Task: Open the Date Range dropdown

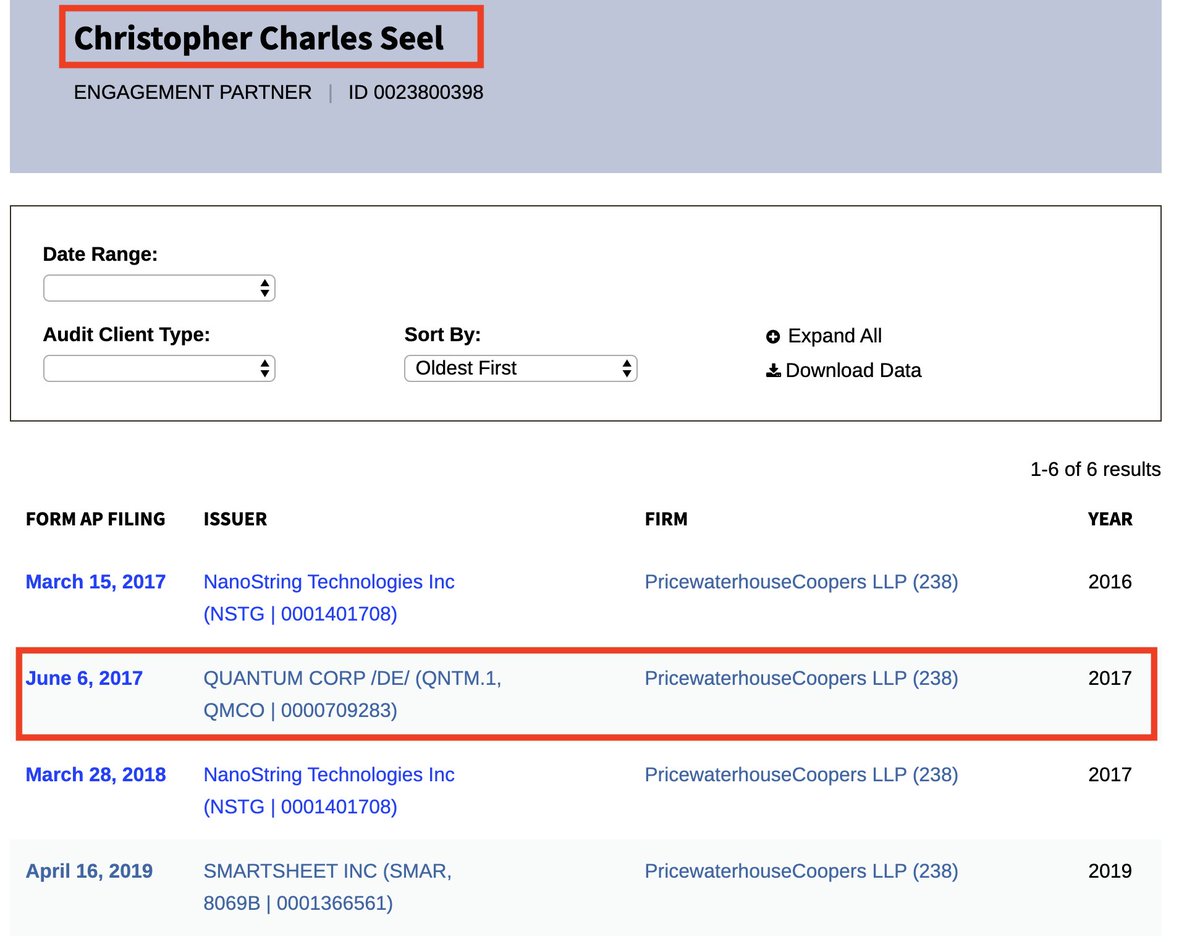Action: coord(159,288)
